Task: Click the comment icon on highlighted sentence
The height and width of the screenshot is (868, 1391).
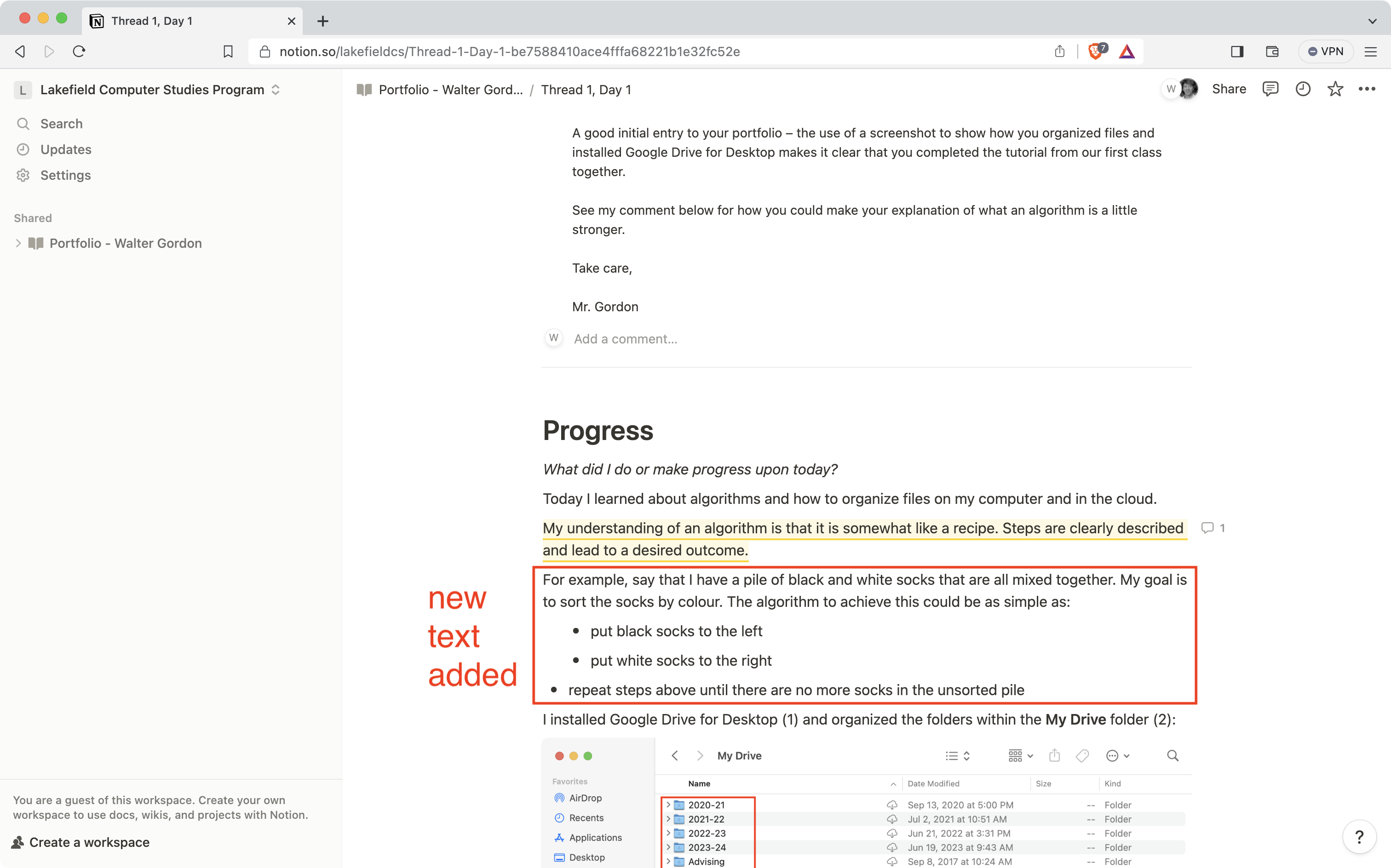Action: point(1209,527)
